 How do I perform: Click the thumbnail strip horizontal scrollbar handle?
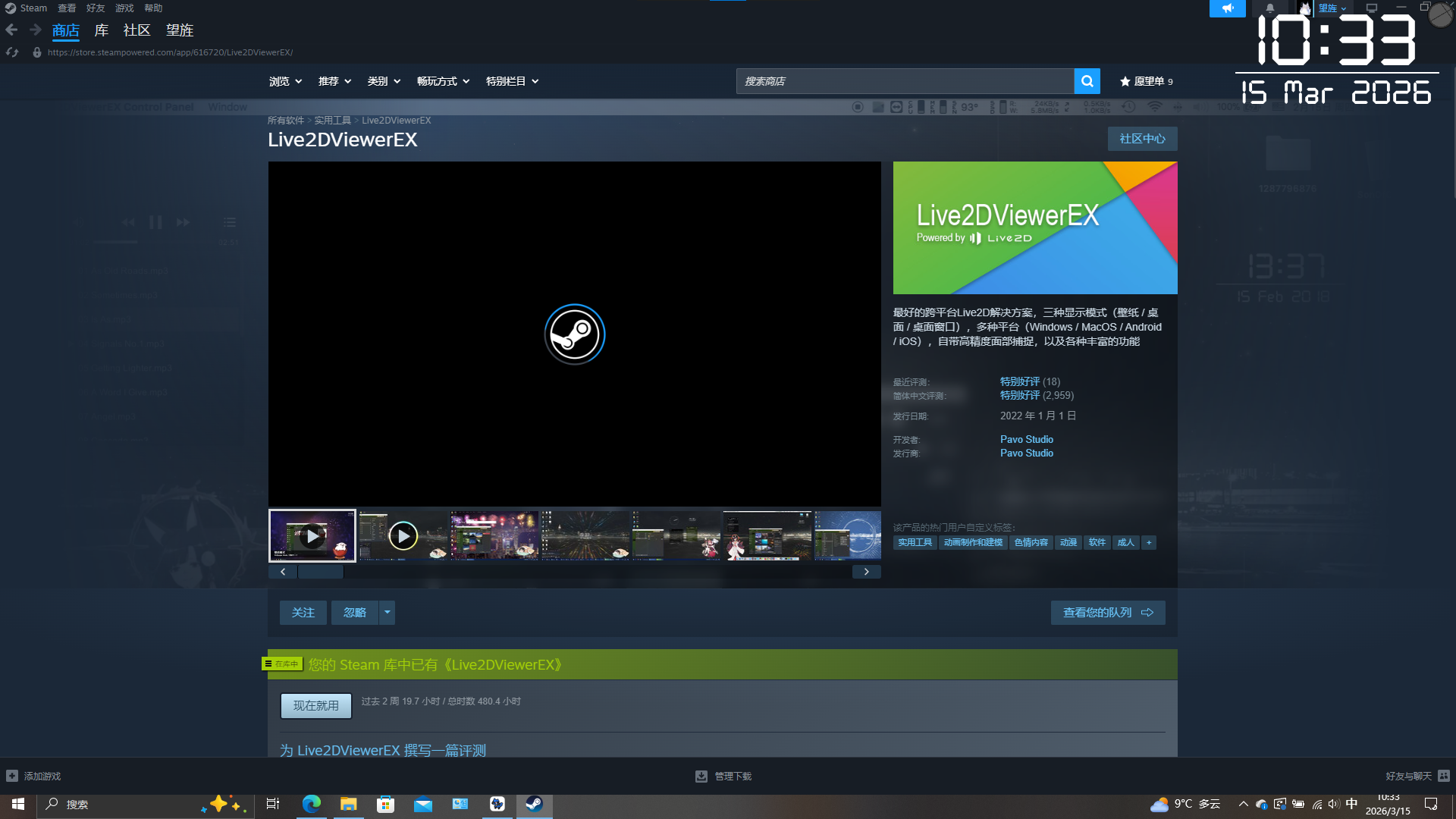pos(320,572)
